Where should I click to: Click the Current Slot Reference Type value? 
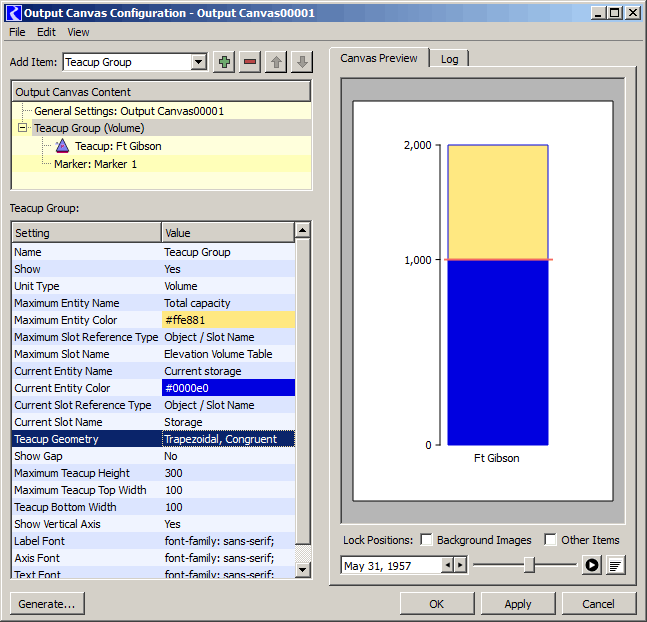tap(228, 405)
